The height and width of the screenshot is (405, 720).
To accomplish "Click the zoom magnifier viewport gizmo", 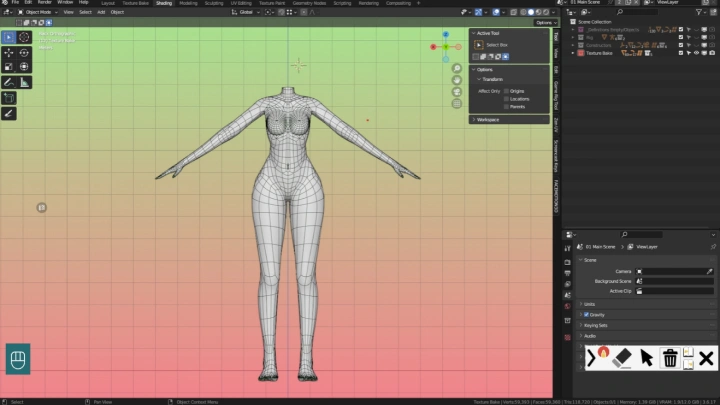I will [x=456, y=69].
